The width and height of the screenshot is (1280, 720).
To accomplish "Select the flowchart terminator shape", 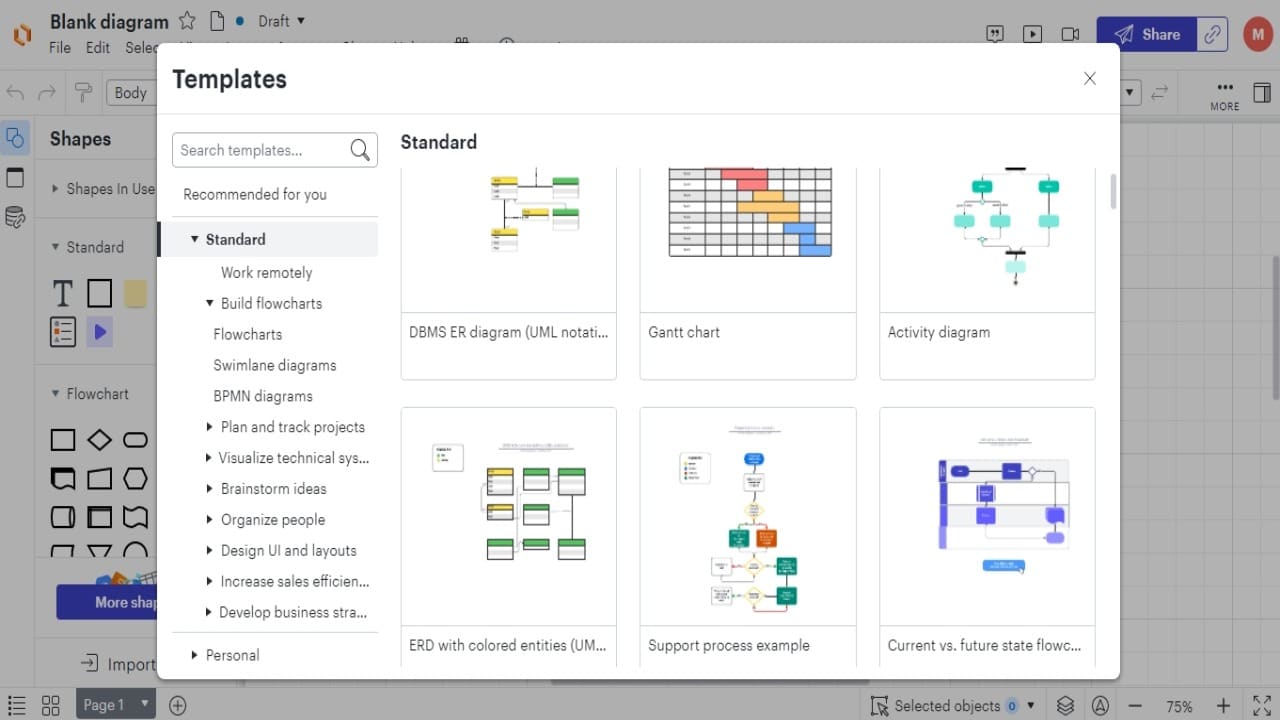I will [135, 440].
